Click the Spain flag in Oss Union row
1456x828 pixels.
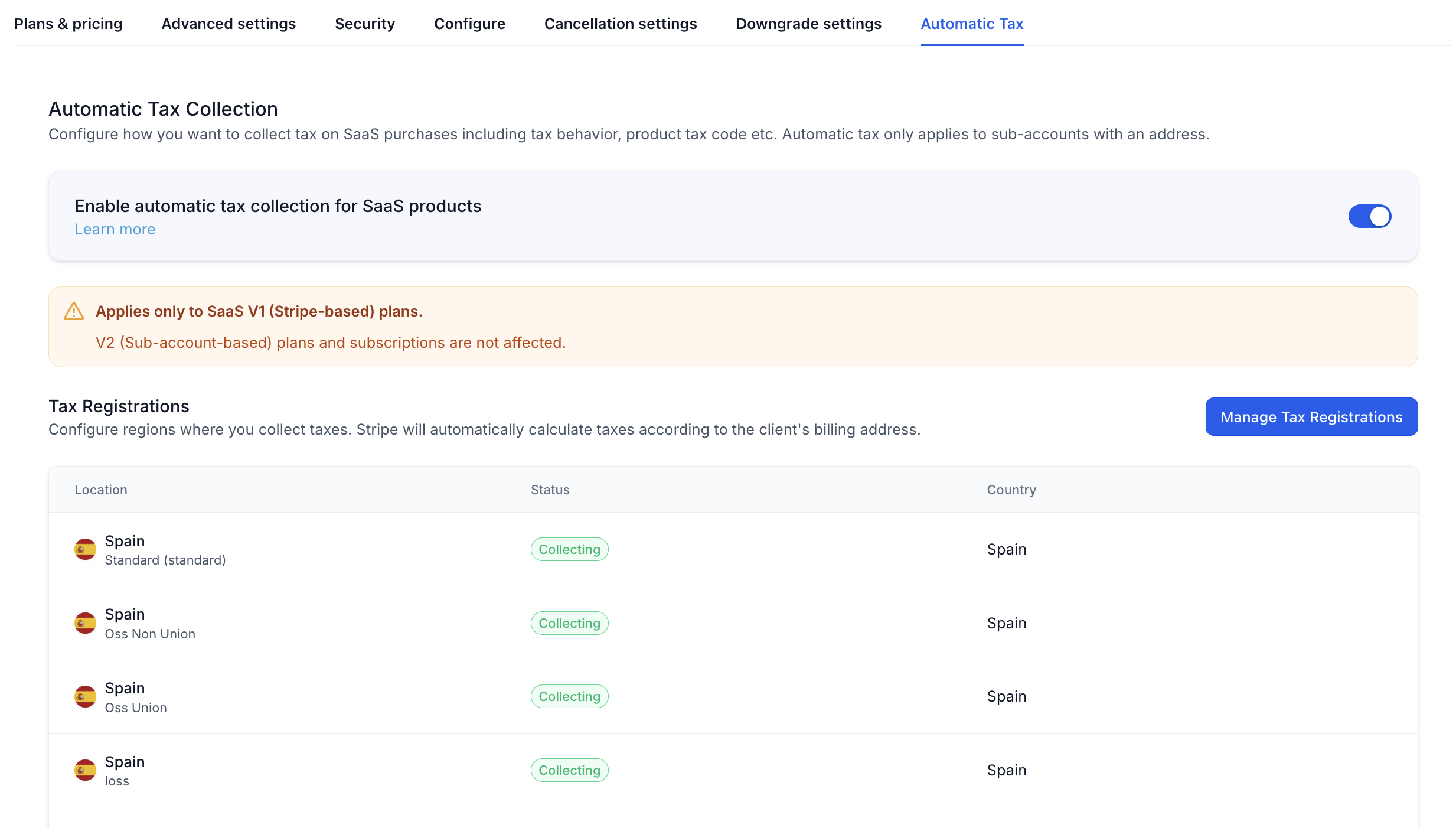click(x=85, y=696)
